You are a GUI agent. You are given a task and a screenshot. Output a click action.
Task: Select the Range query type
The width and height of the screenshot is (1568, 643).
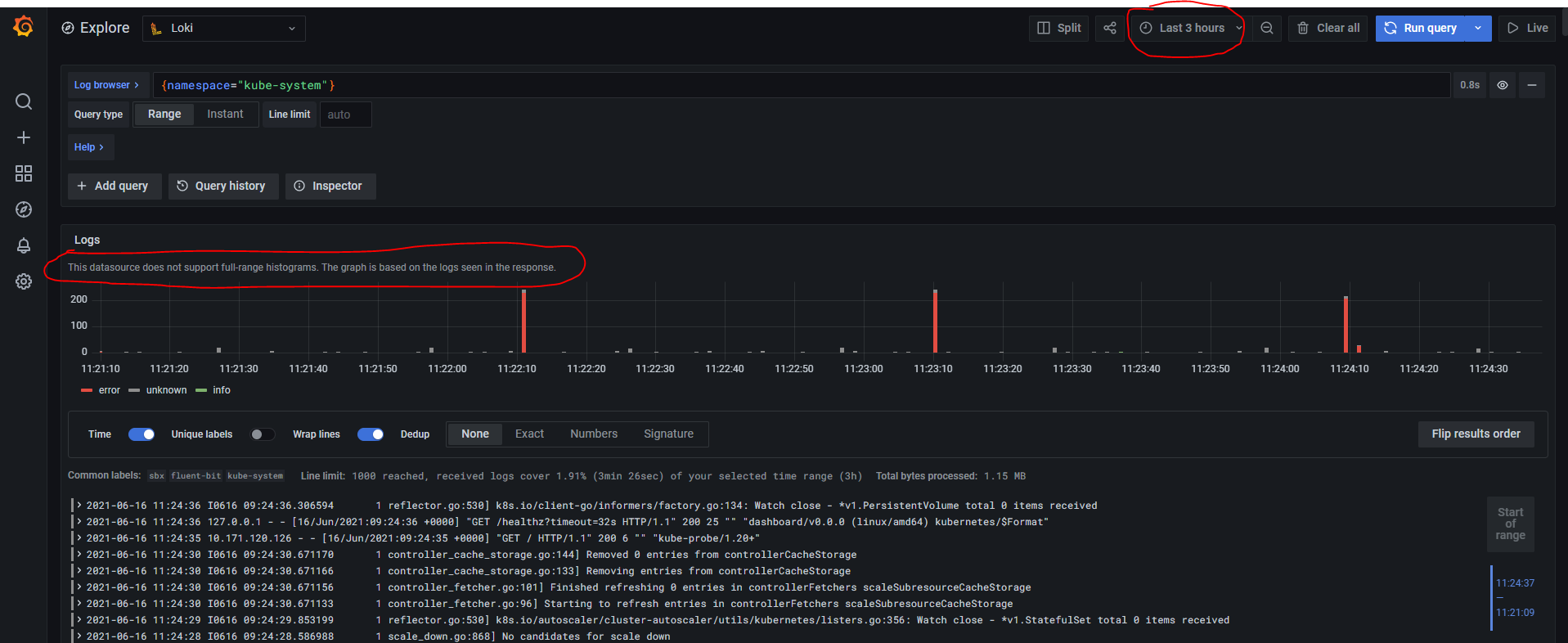[164, 115]
